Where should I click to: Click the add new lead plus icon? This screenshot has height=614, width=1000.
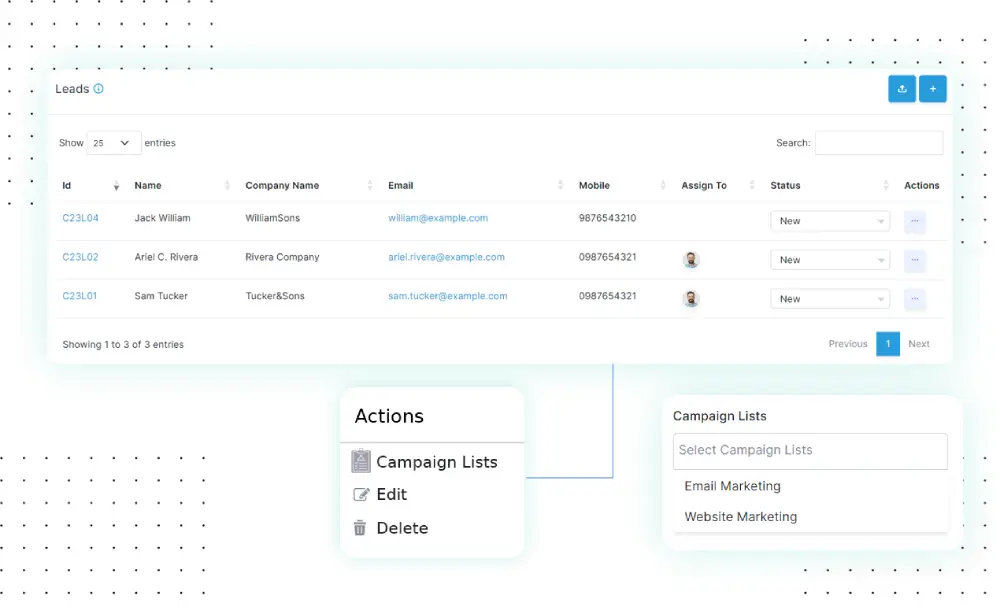pyautogui.click(x=932, y=89)
